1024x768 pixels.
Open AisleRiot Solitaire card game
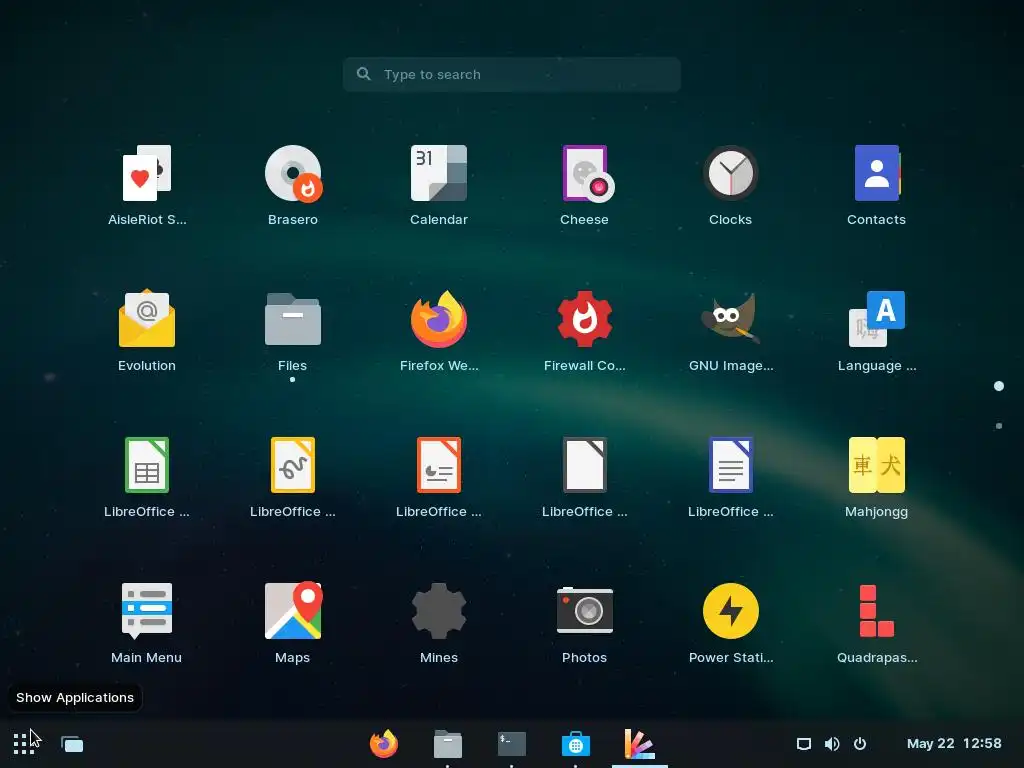[147, 185]
